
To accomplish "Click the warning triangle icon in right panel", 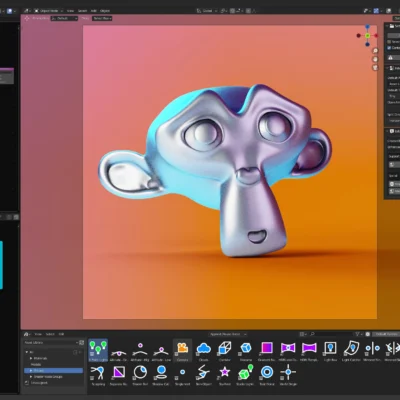I will [391, 58].
